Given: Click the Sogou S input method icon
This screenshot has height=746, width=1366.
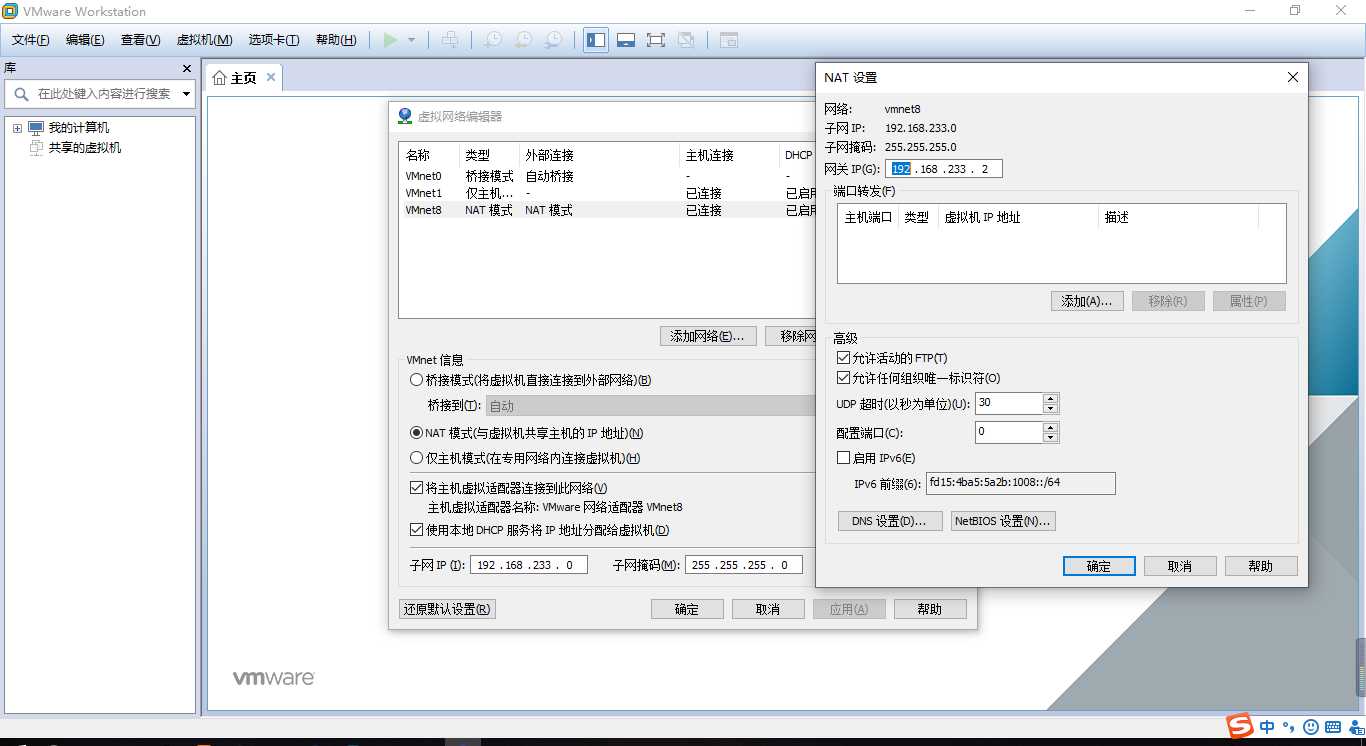Looking at the screenshot, I should coord(1240,726).
